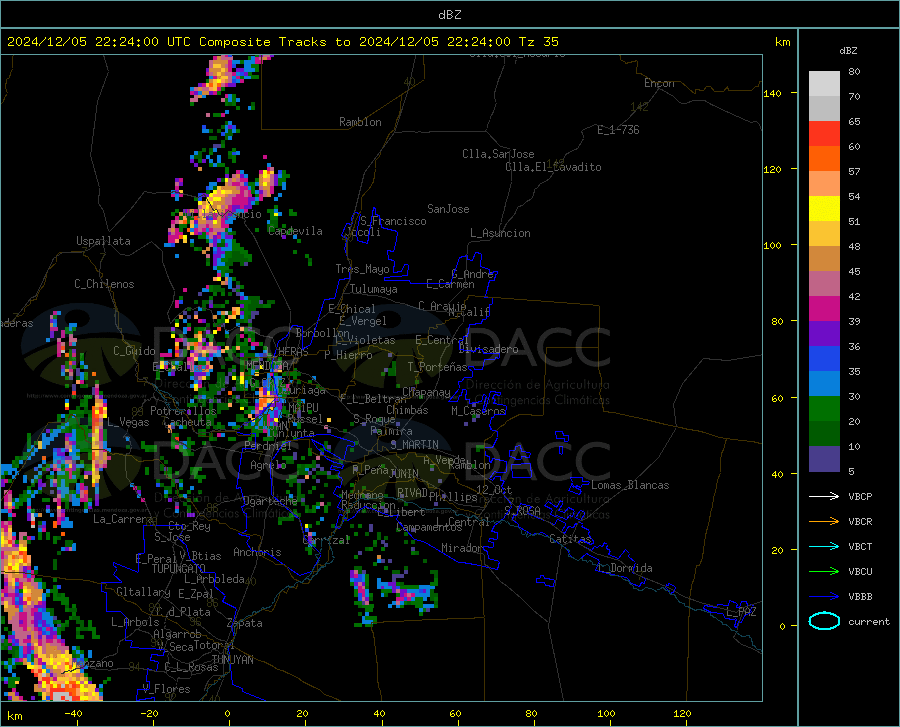Click the L_PAZ place label

point(741,612)
